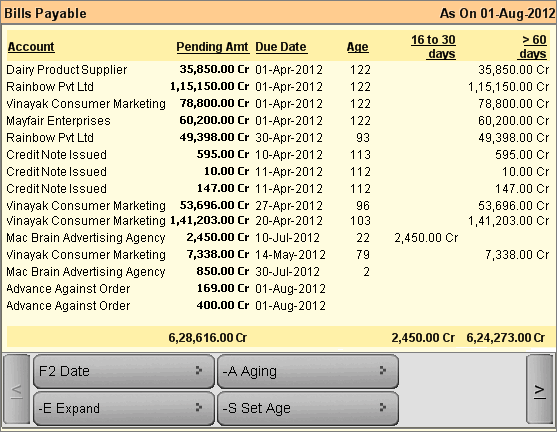
Task: Click the F2 Date button
Action: point(124,371)
